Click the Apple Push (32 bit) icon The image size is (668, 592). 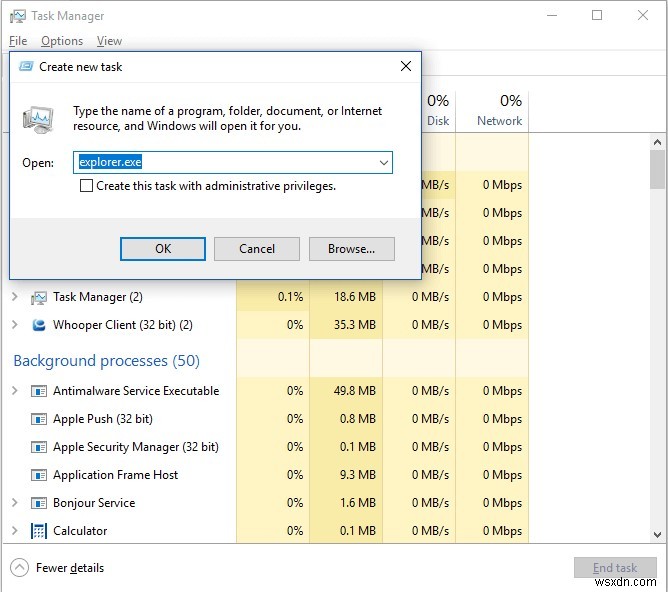[39, 419]
